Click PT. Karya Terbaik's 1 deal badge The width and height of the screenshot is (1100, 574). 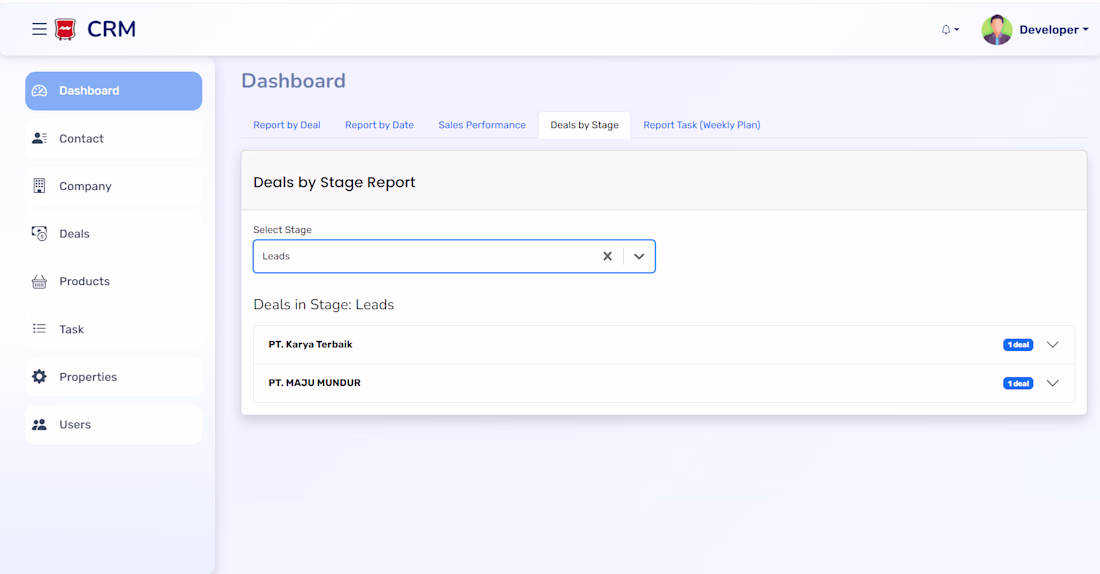tap(1018, 345)
